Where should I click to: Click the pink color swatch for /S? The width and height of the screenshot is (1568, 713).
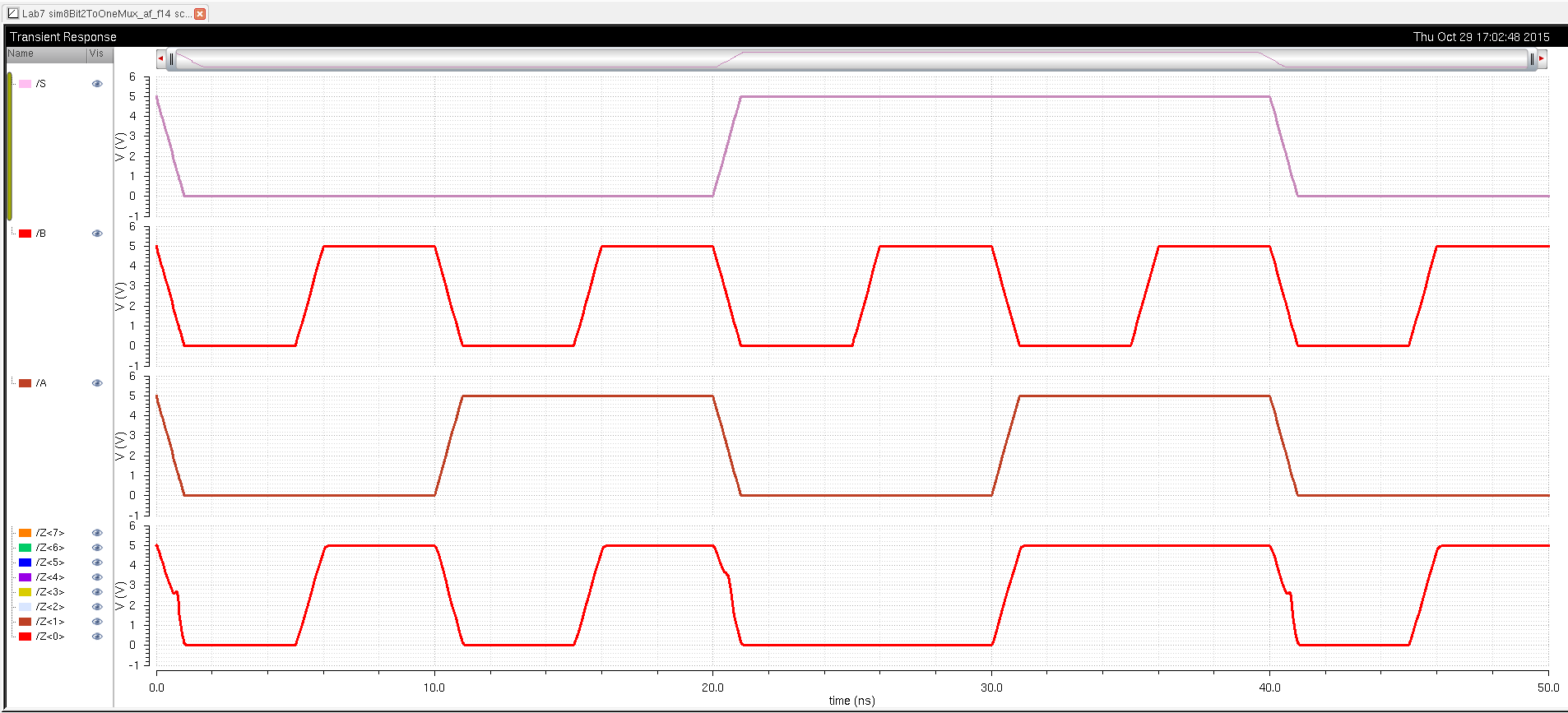click(x=26, y=84)
